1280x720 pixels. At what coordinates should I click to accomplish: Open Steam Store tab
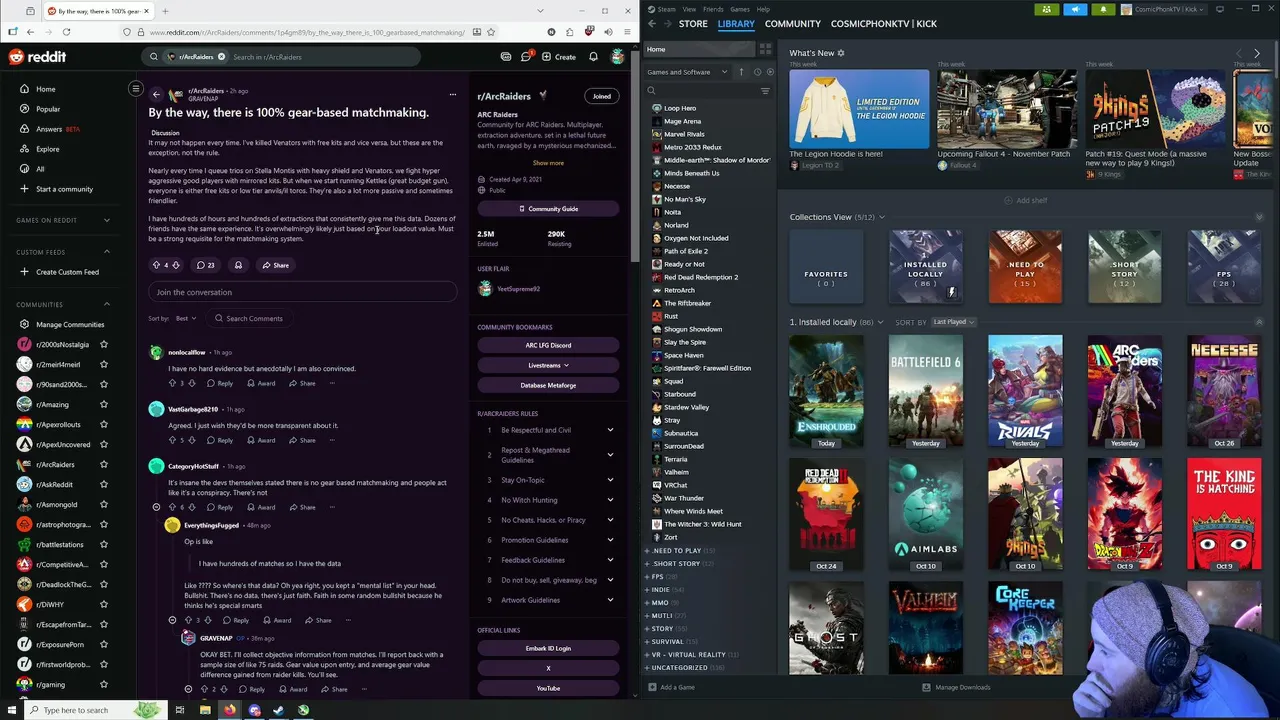pyautogui.click(x=693, y=24)
